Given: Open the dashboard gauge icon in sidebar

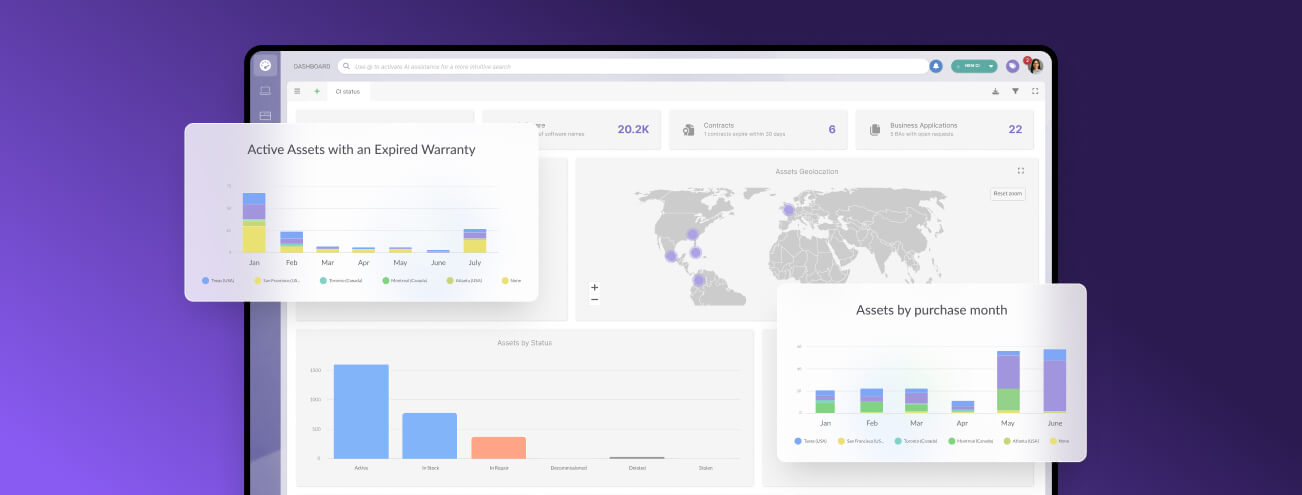Looking at the screenshot, I should 265,66.
